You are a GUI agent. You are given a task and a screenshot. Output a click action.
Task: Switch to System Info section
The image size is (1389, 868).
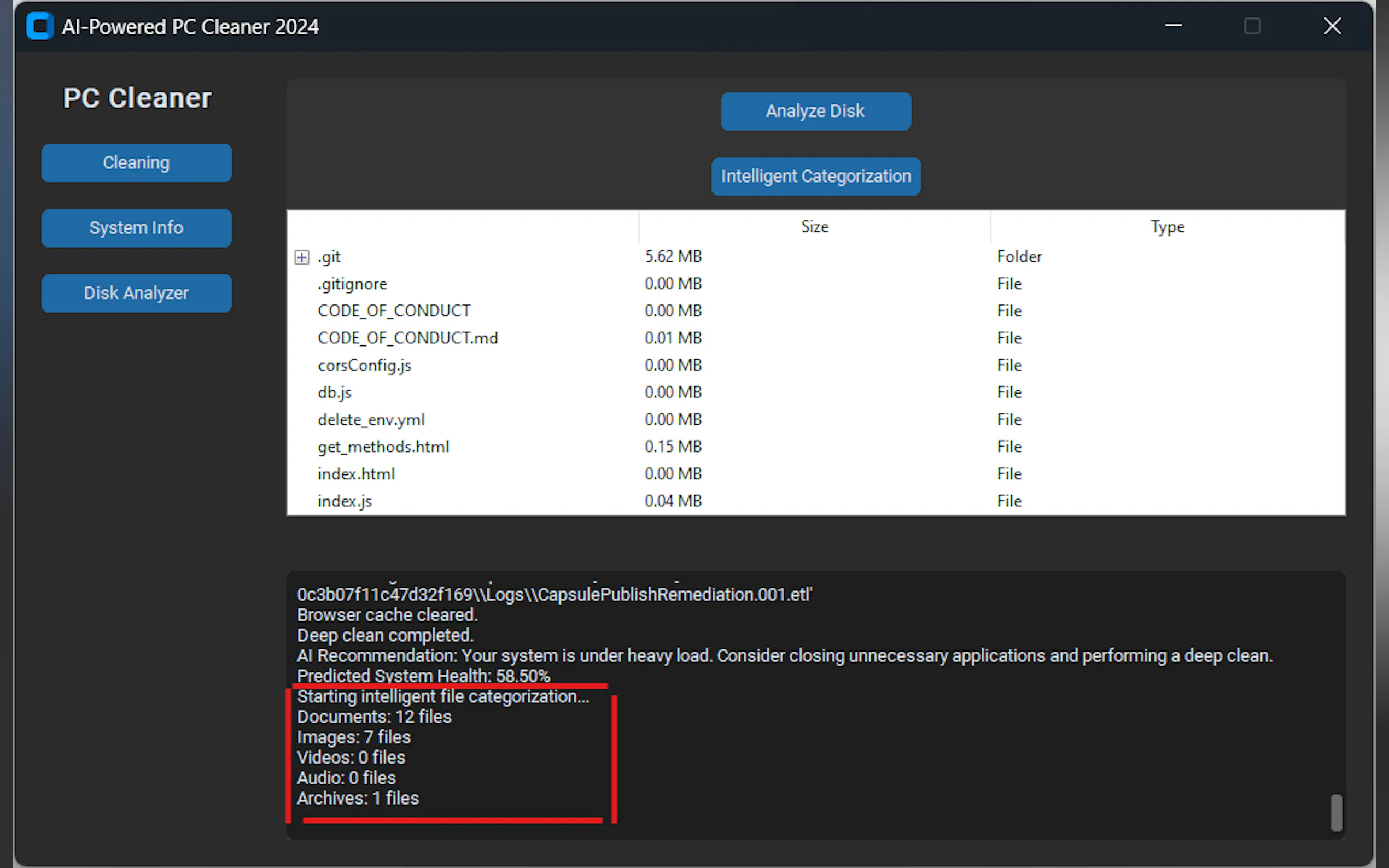[136, 228]
